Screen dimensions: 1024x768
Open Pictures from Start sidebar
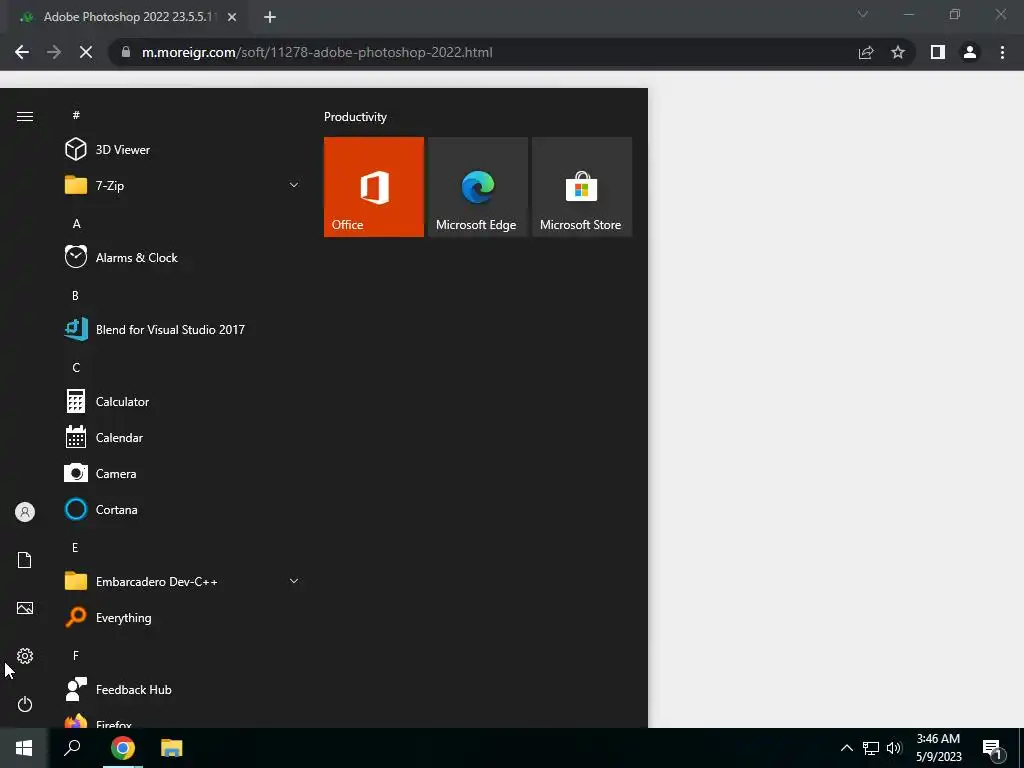tap(25, 608)
